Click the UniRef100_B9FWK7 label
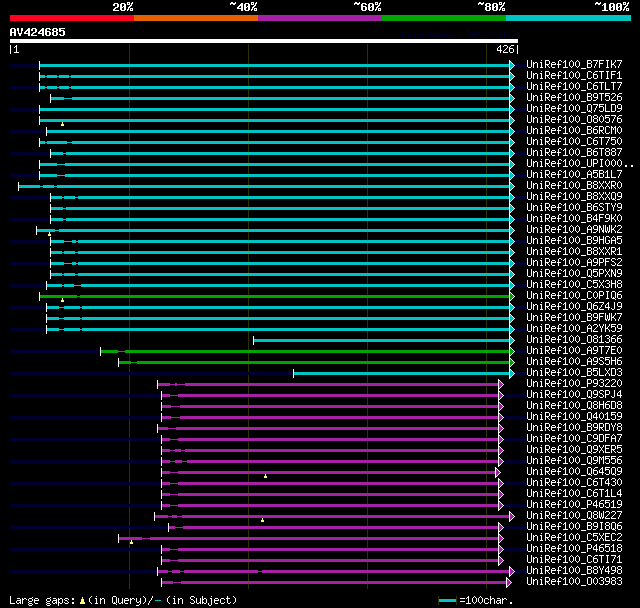This screenshot has height=608, width=640. 574,318
